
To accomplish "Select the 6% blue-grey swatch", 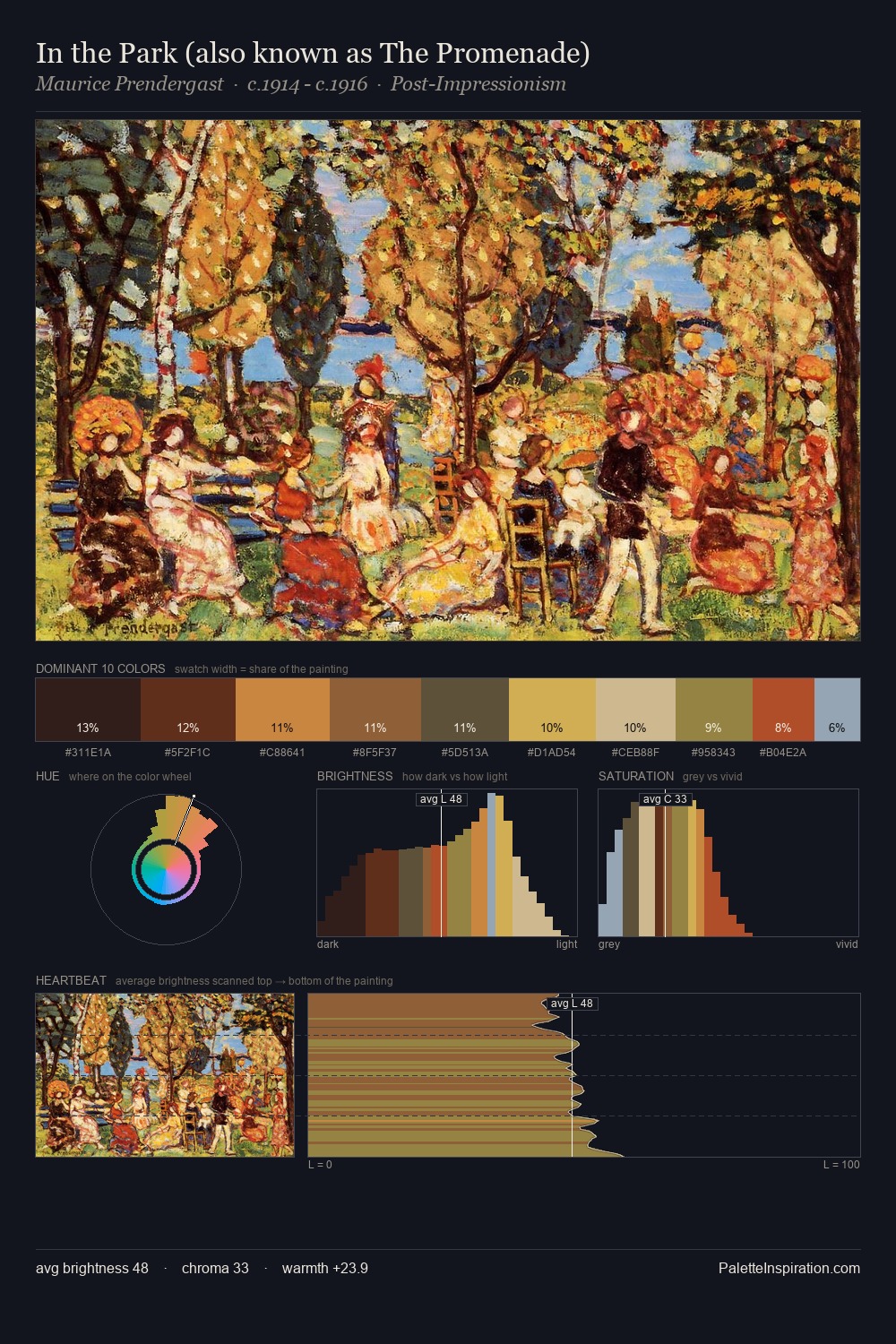I will point(837,710).
